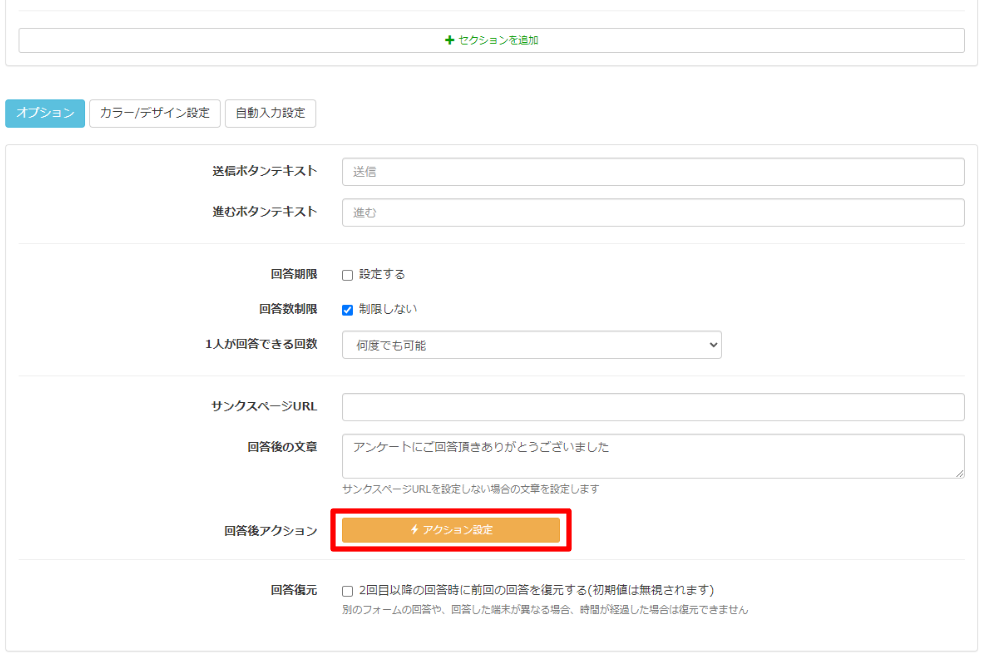
Task: Click the サンクスページURL label
Action: pos(264,406)
